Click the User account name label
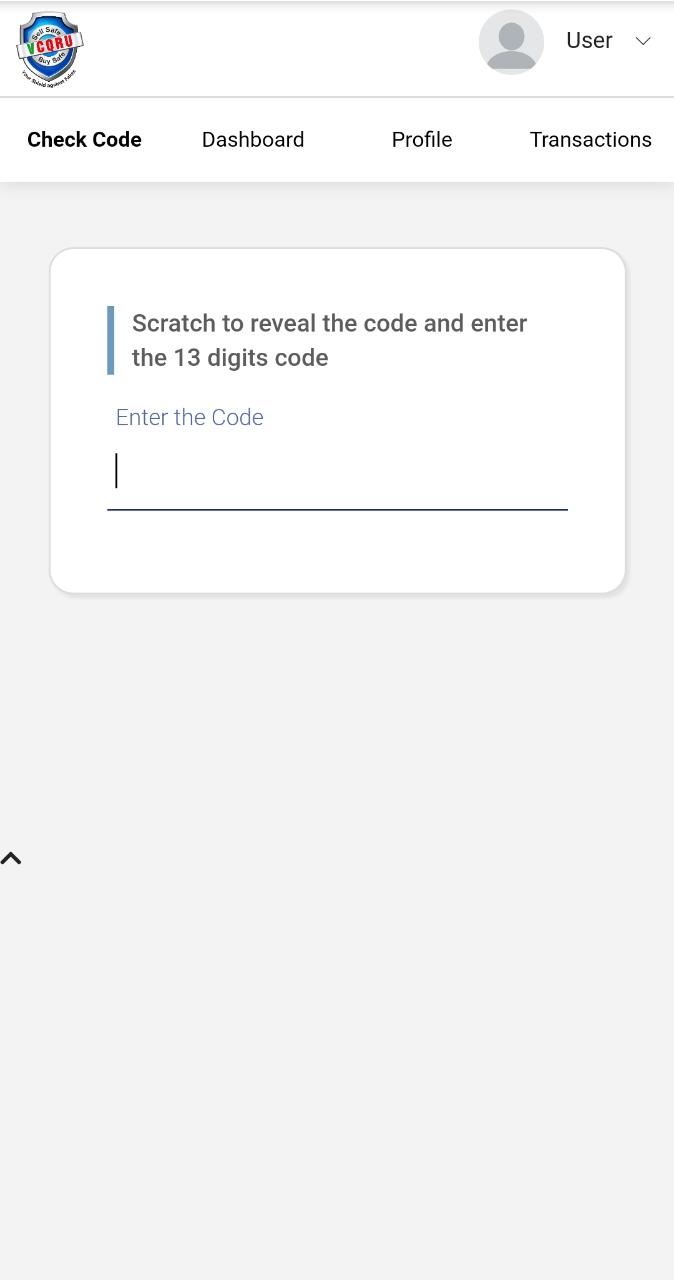The image size is (674, 1280). point(589,40)
